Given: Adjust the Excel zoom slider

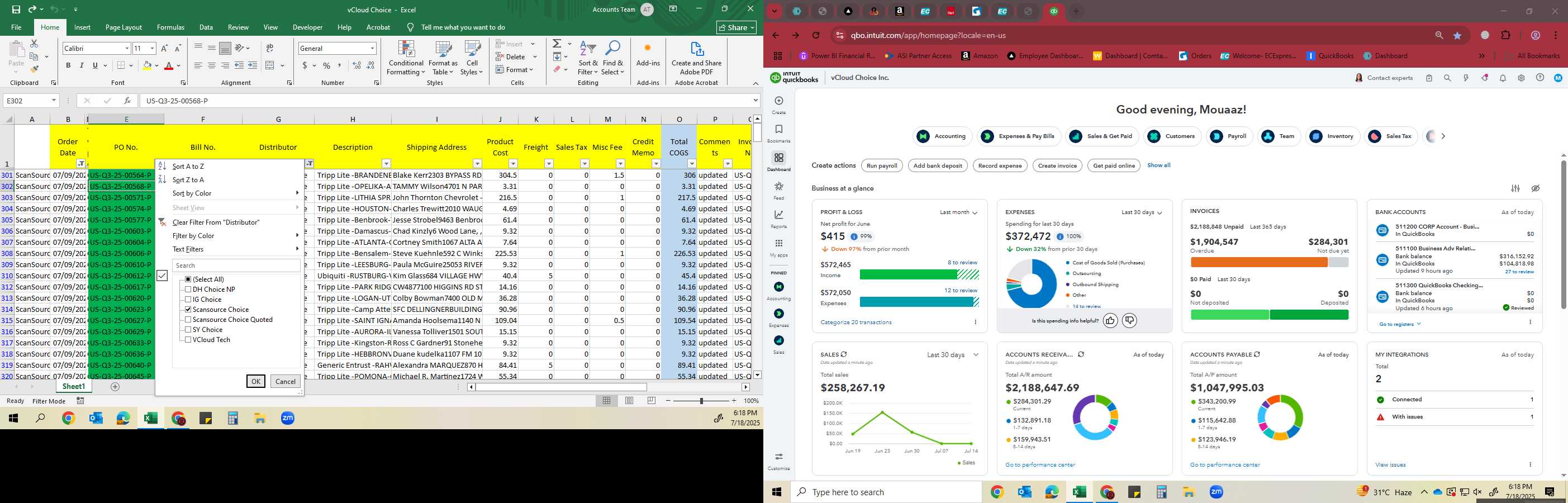Looking at the screenshot, I should coord(701,401).
